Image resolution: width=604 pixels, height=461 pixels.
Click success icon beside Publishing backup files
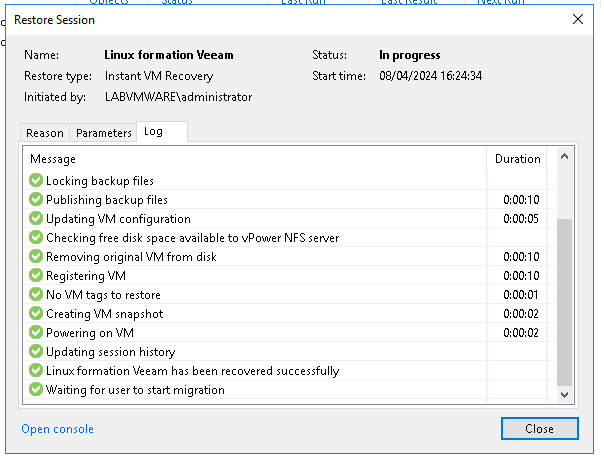pos(36,199)
